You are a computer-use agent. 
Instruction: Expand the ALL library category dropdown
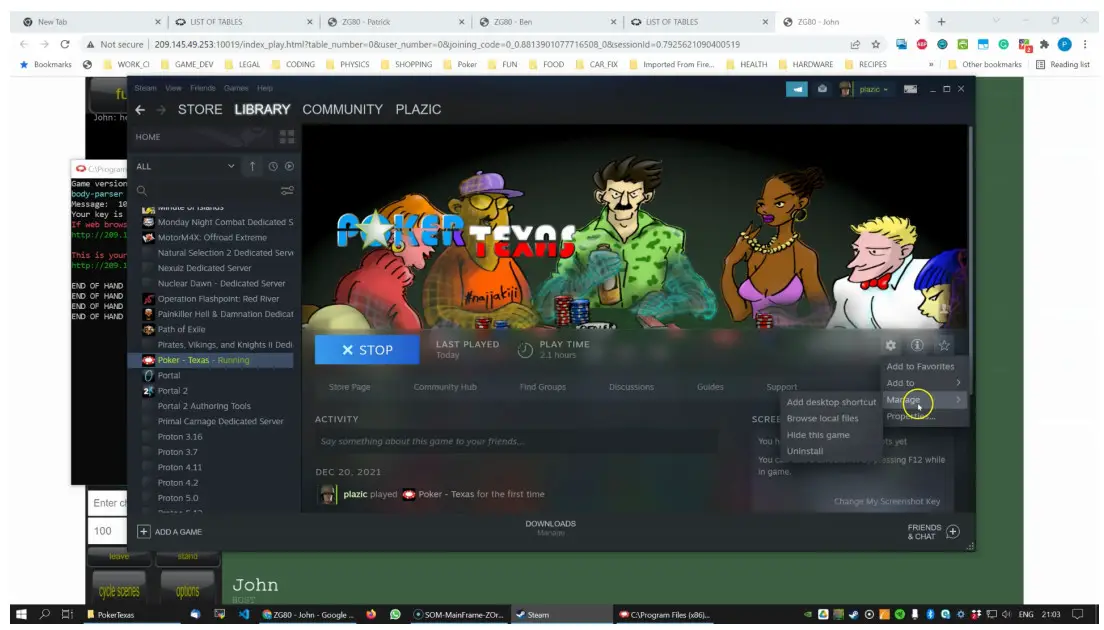click(231, 166)
